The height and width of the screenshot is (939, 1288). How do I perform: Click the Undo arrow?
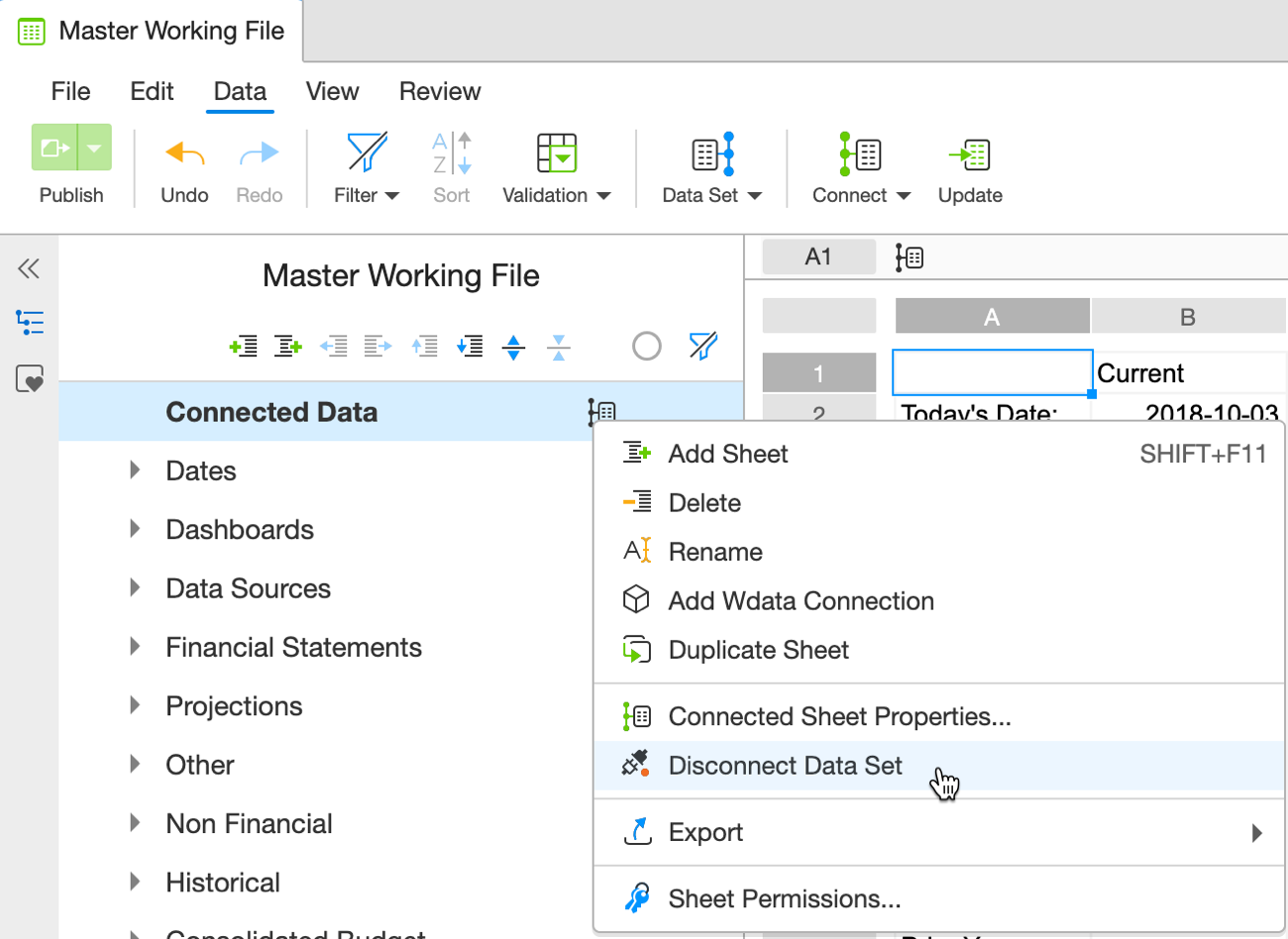tap(184, 154)
